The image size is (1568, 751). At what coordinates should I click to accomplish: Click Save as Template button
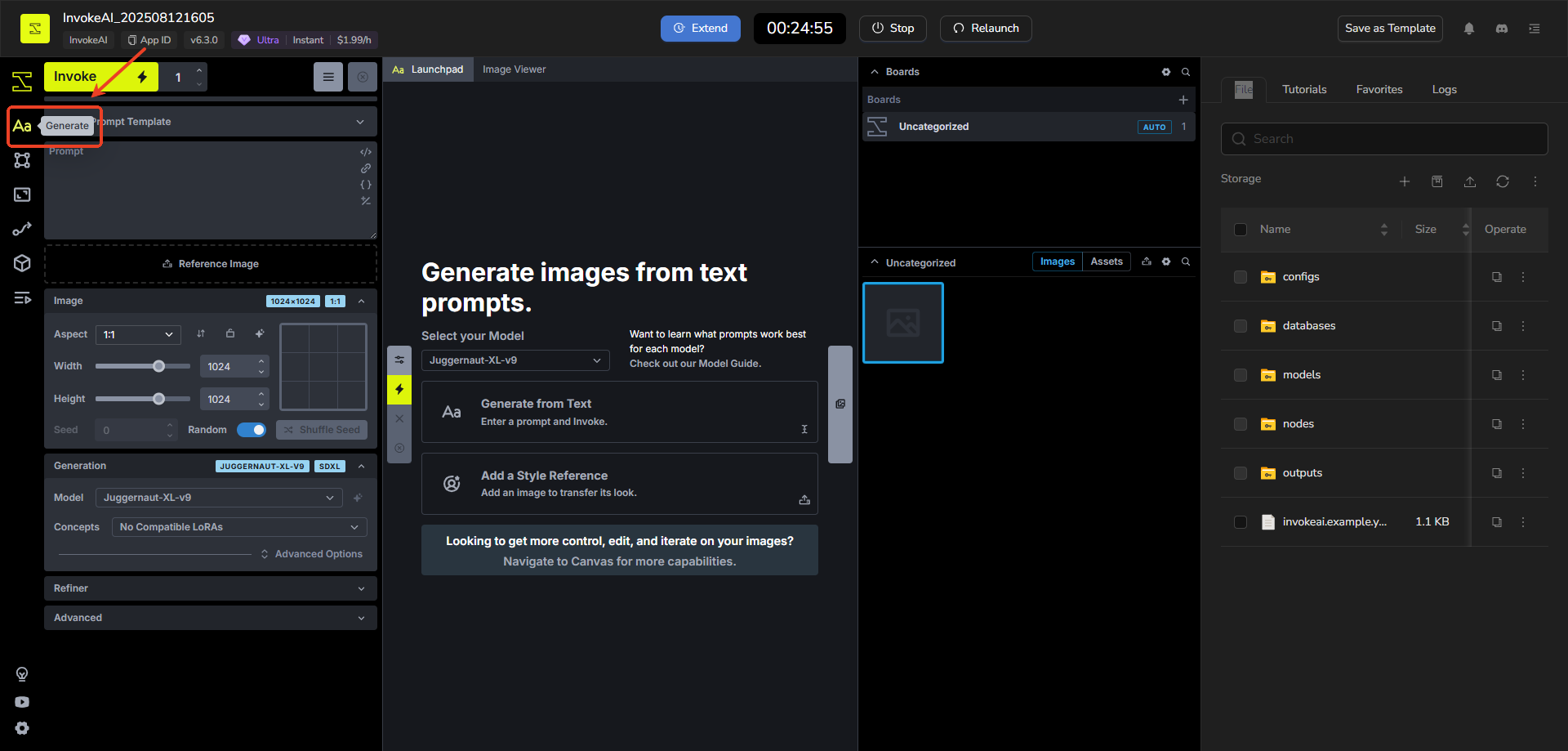pyautogui.click(x=1390, y=29)
